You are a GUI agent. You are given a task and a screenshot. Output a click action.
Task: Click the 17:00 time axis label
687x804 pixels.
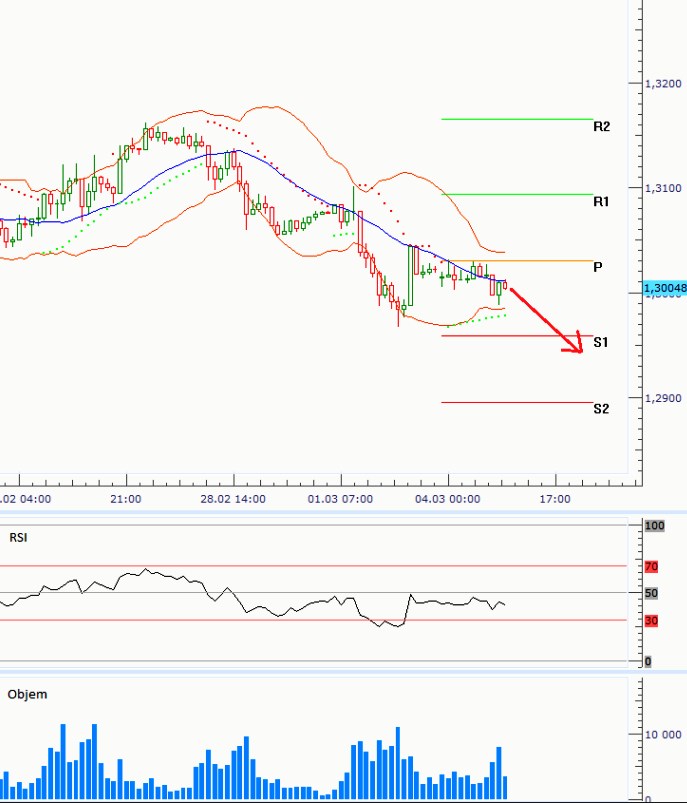click(555, 499)
